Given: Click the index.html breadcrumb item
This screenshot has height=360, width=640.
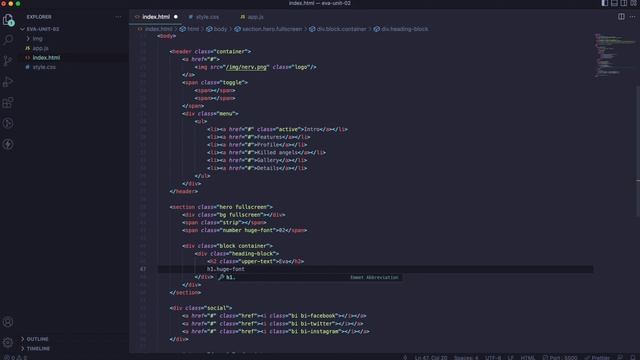Looking at the screenshot, I should (158, 29).
